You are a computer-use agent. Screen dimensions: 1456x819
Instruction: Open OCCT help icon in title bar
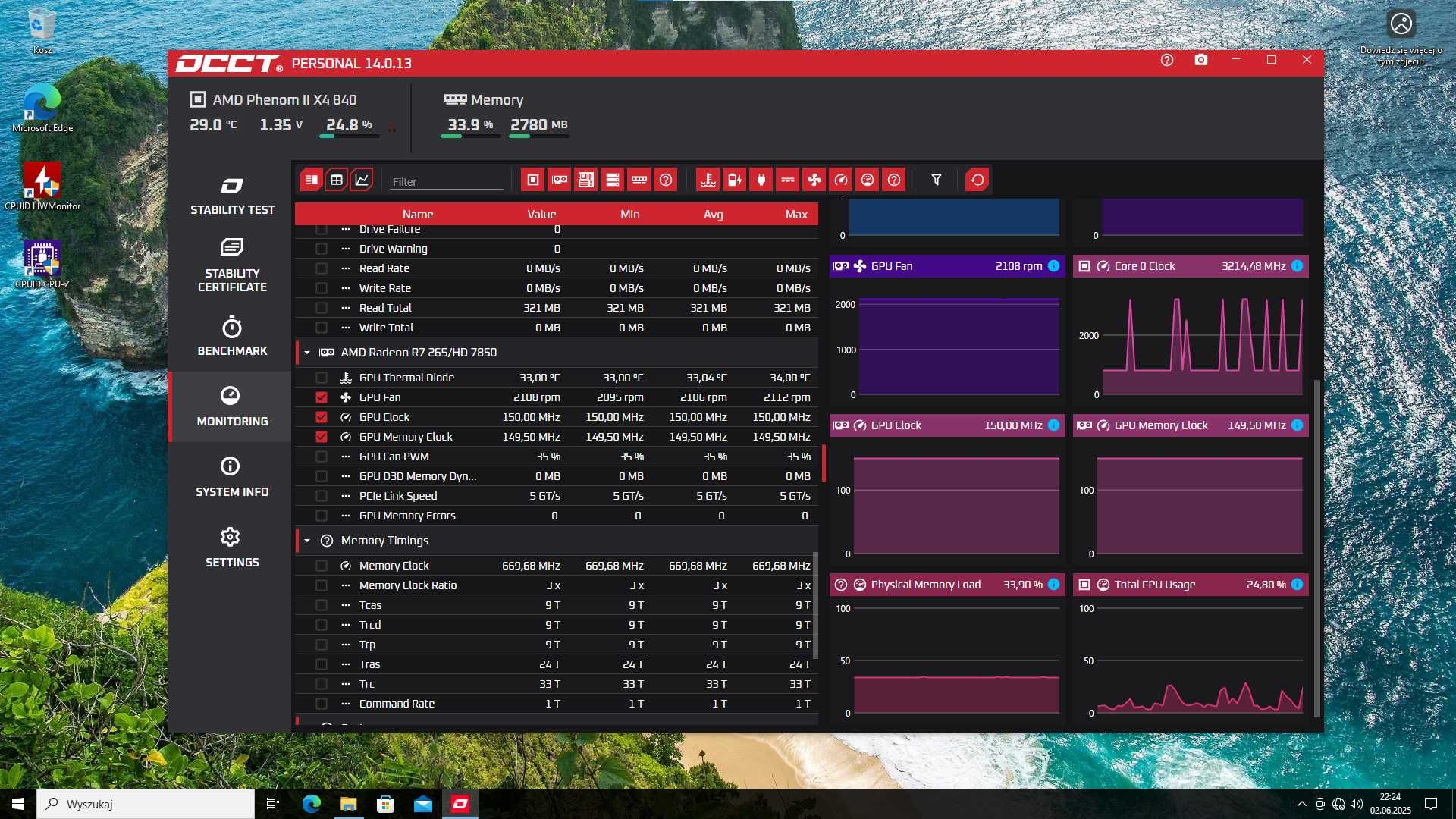tap(1167, 60)
